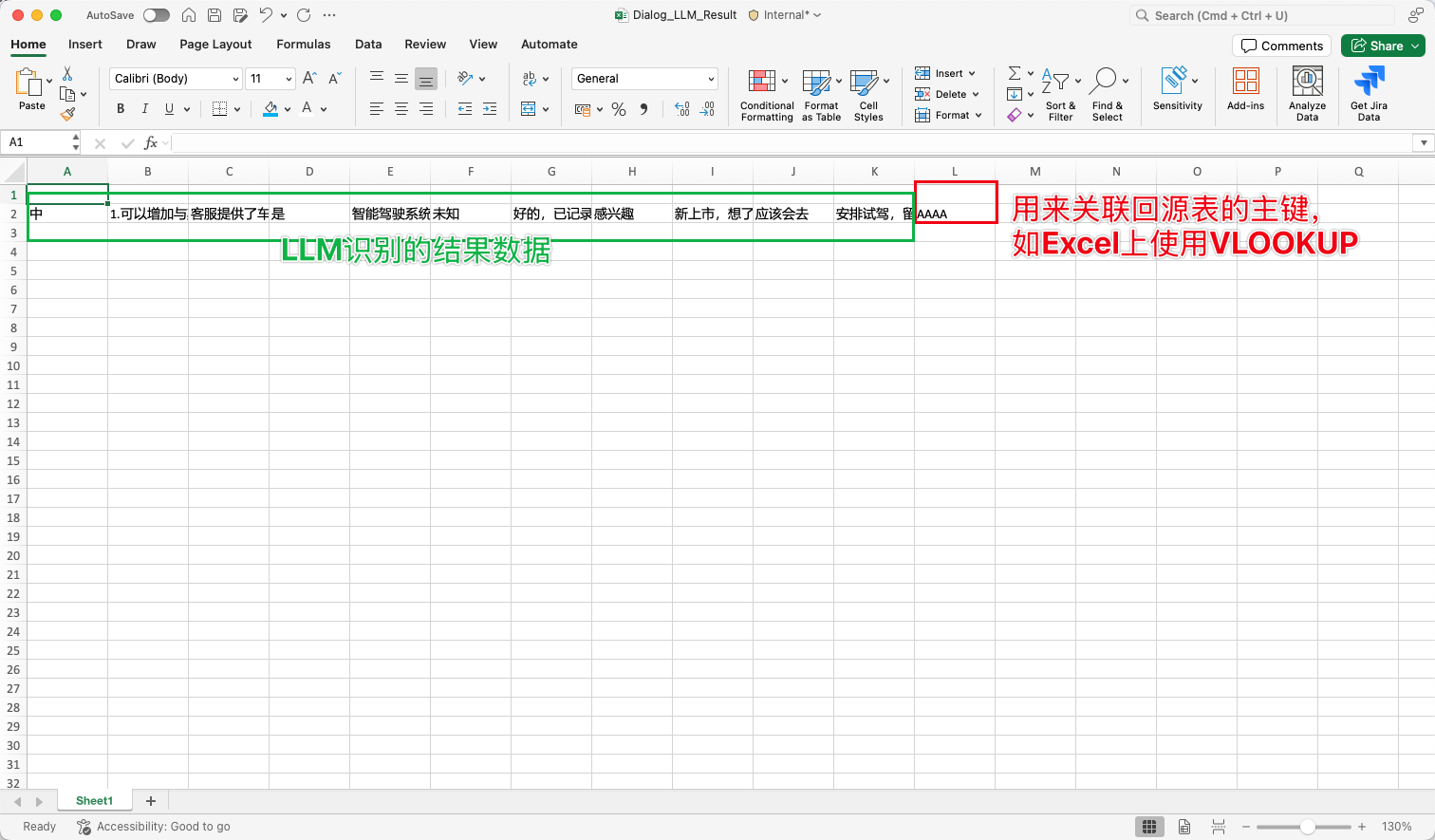Click the Percent Style icon
Screen dimensions: 1435x840
pyautogui.click(x=619, y=109)
